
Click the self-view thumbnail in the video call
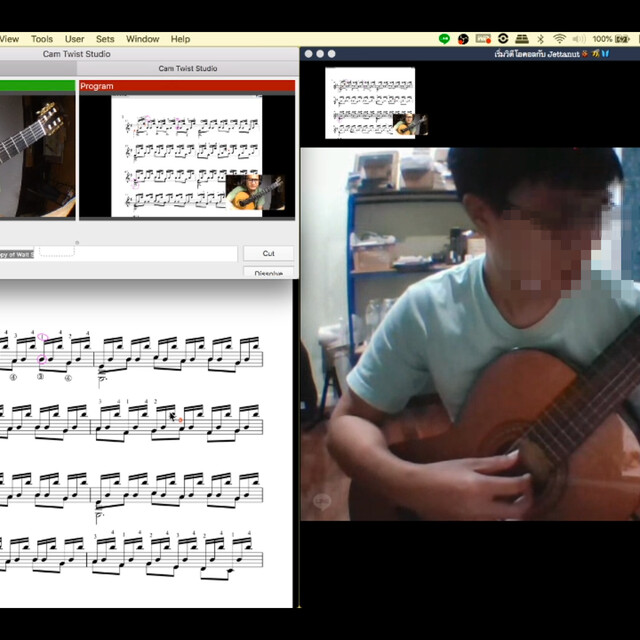(x=370, y=103)
